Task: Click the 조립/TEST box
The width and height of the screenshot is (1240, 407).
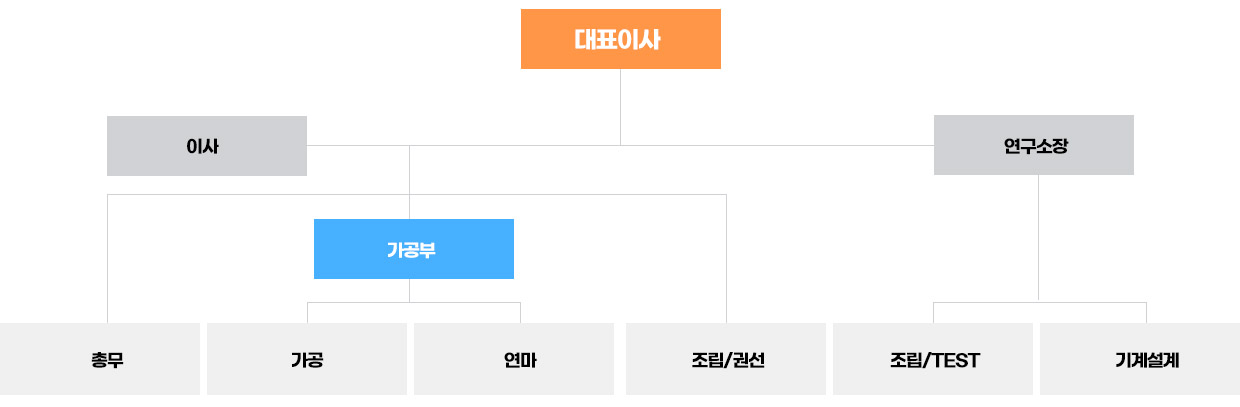Action: pos(933,359)
